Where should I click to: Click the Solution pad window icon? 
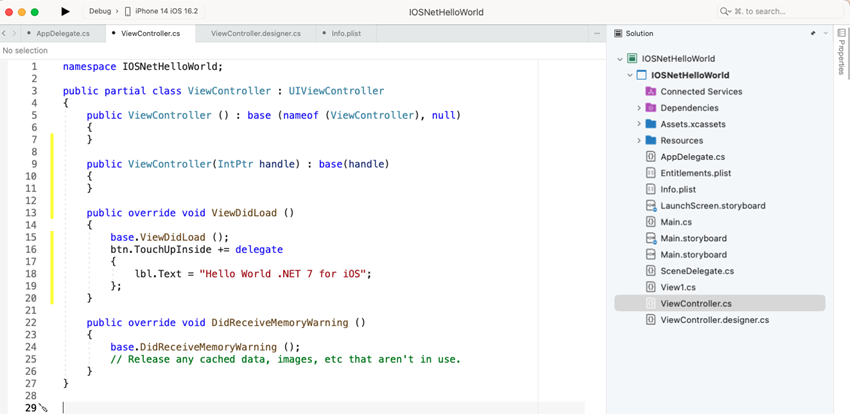coord(618,34)
